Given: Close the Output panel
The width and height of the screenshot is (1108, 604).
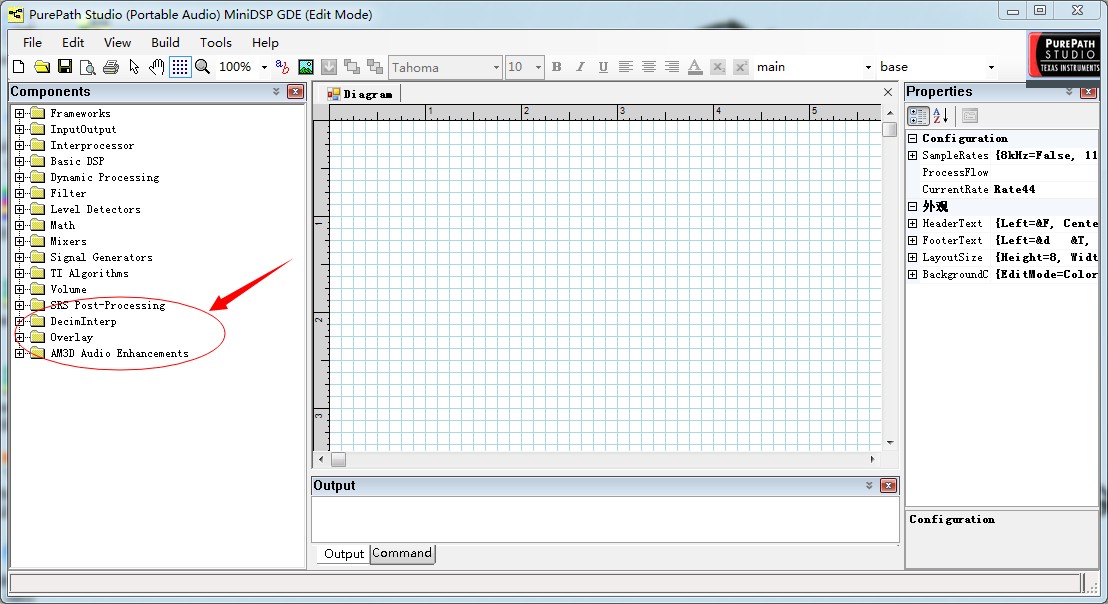Looking at the screenshot, I should pos(889,485).
